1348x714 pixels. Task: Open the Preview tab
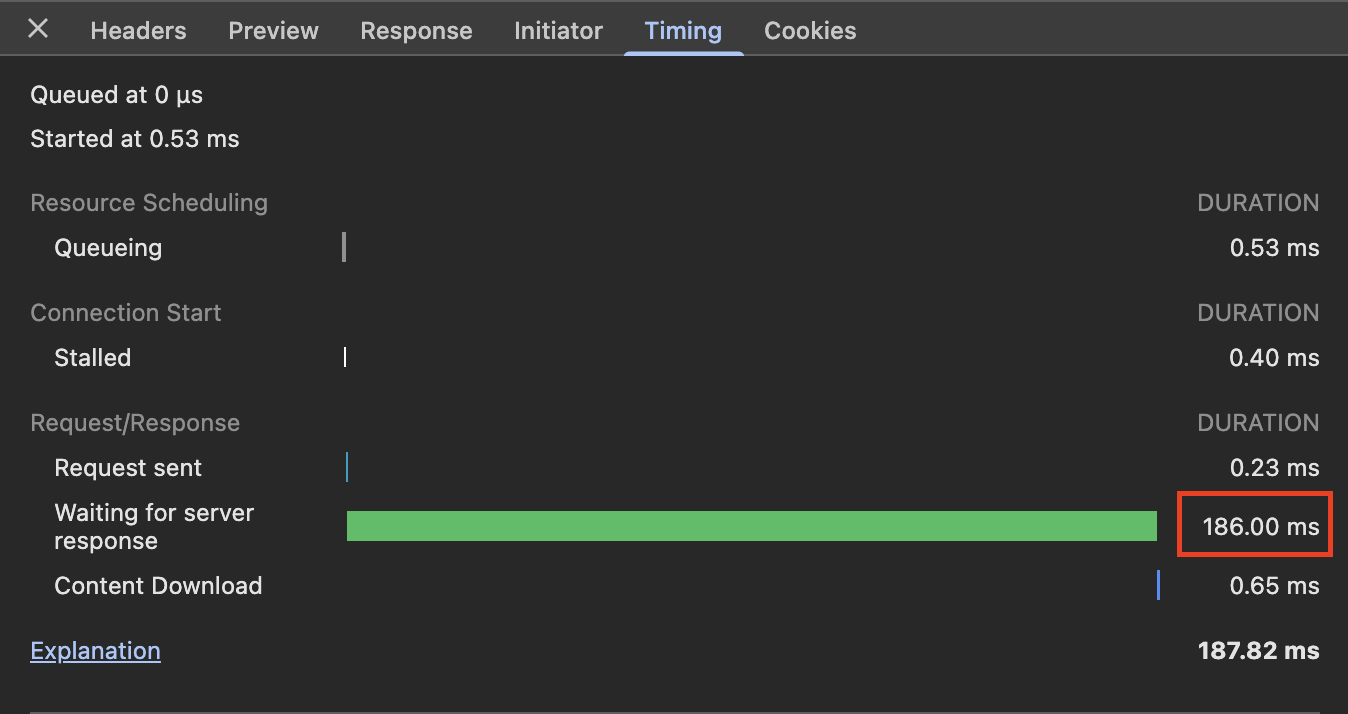(273, 31)
